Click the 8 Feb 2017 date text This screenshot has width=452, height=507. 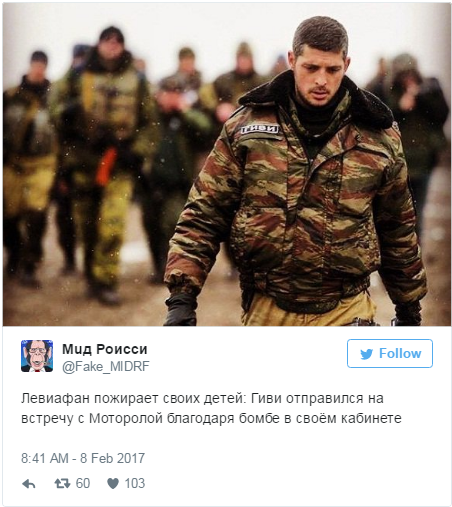[x=112, y=458]
